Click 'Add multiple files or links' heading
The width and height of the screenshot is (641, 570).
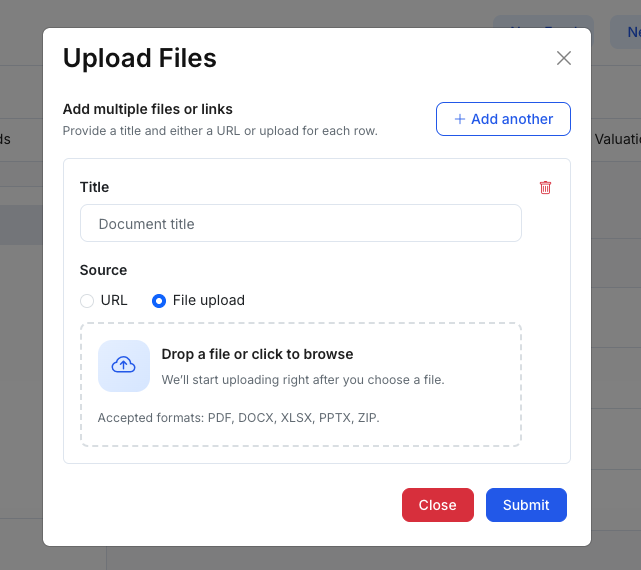(154, 109)
